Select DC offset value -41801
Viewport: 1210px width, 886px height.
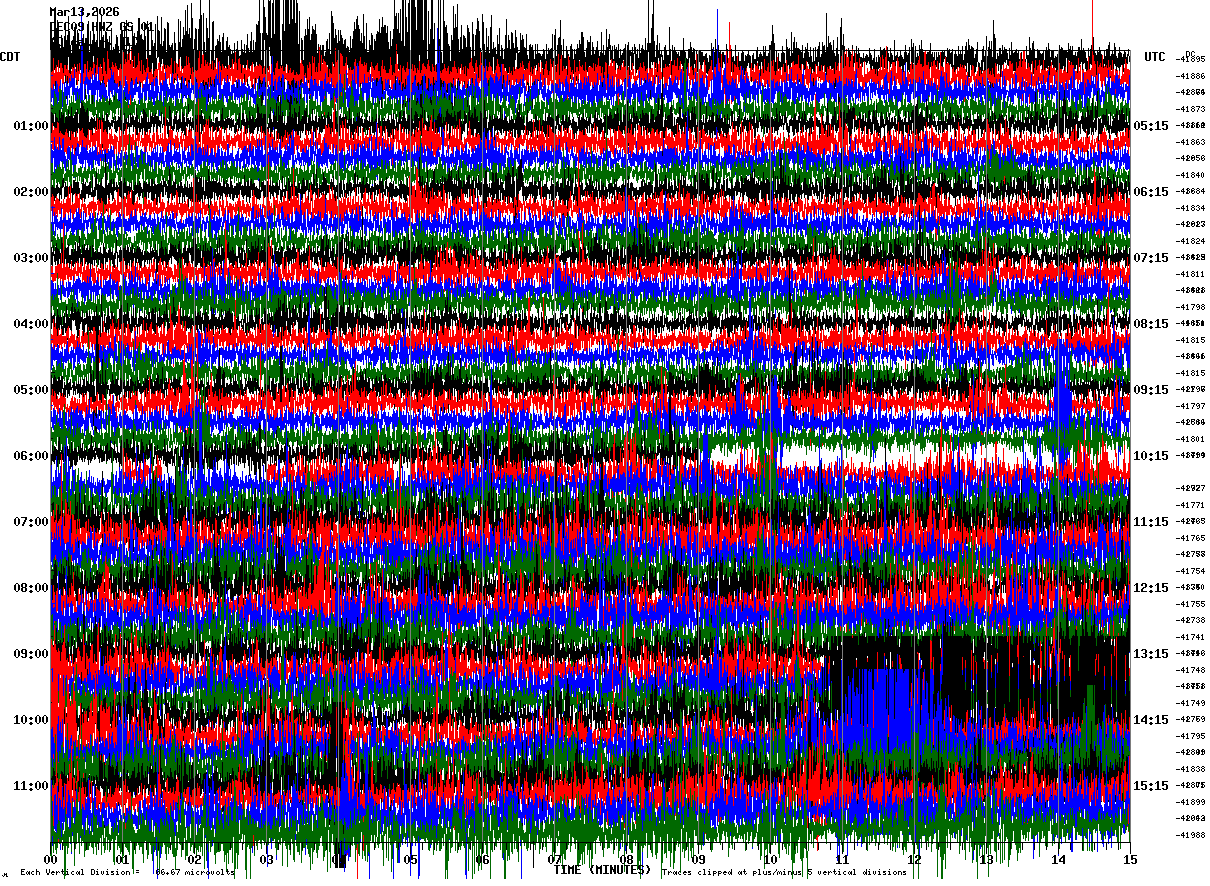click(x=1190, y=439)
